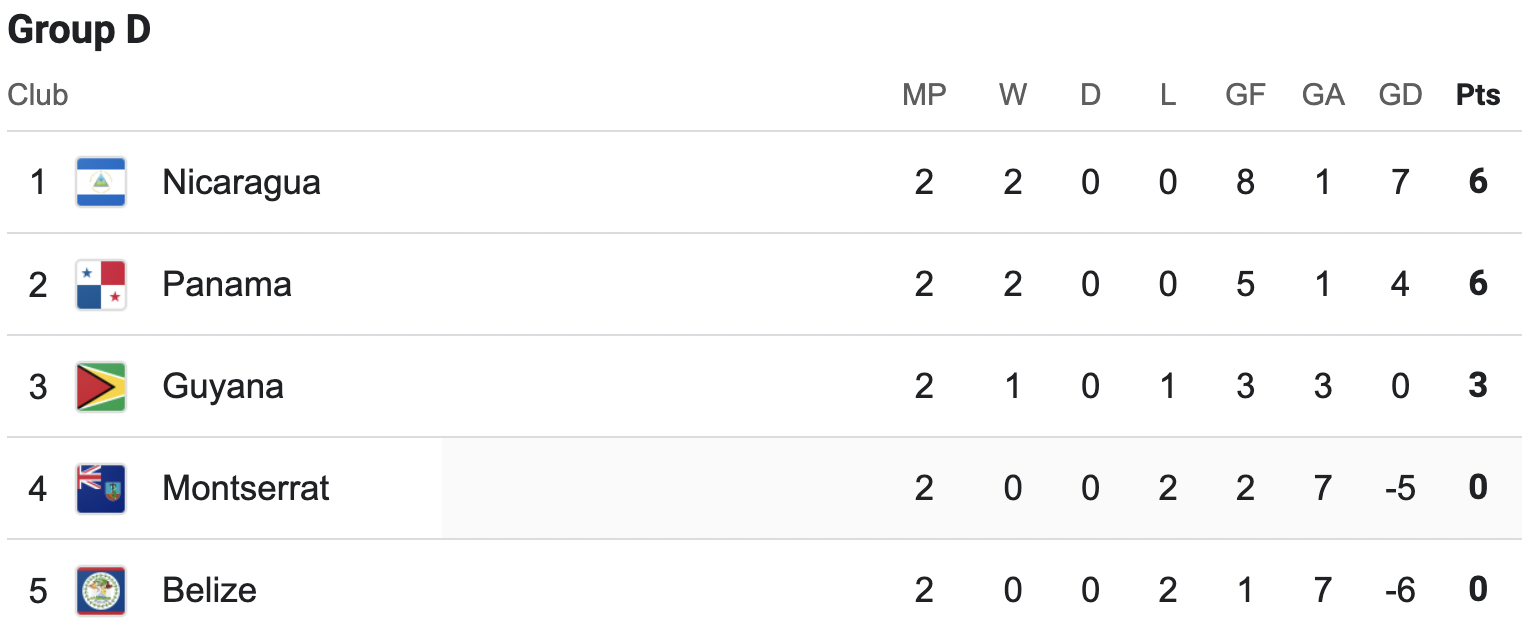Open the Panama team link
Viewport: 1522px width, 634px height.
click(227, 284)
